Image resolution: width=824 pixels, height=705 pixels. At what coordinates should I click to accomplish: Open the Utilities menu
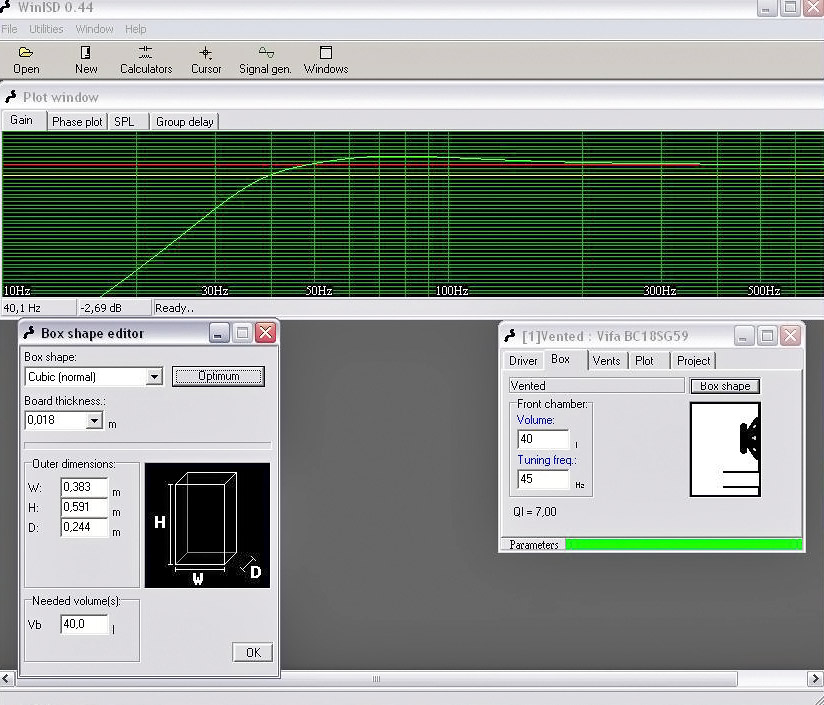46,29
